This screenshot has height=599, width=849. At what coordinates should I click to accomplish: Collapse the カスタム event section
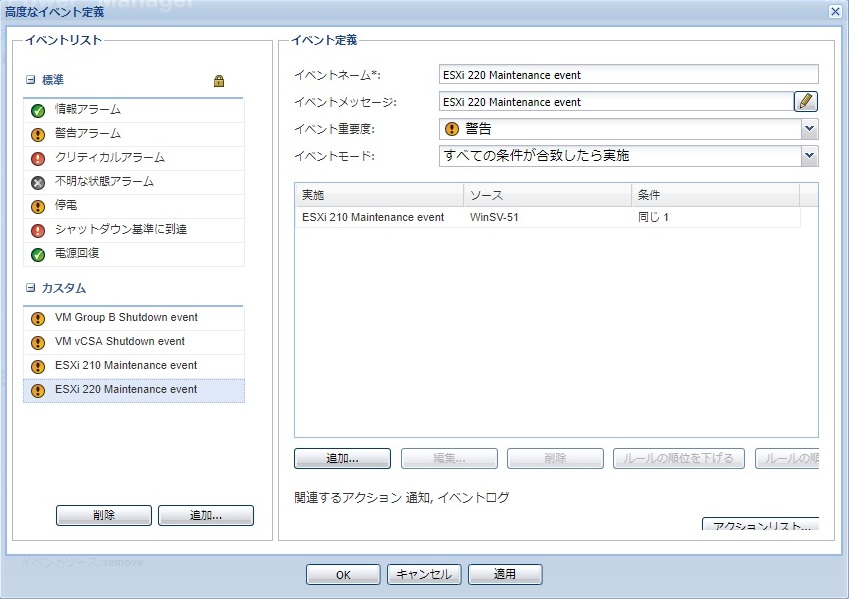[x=31, y=288]
